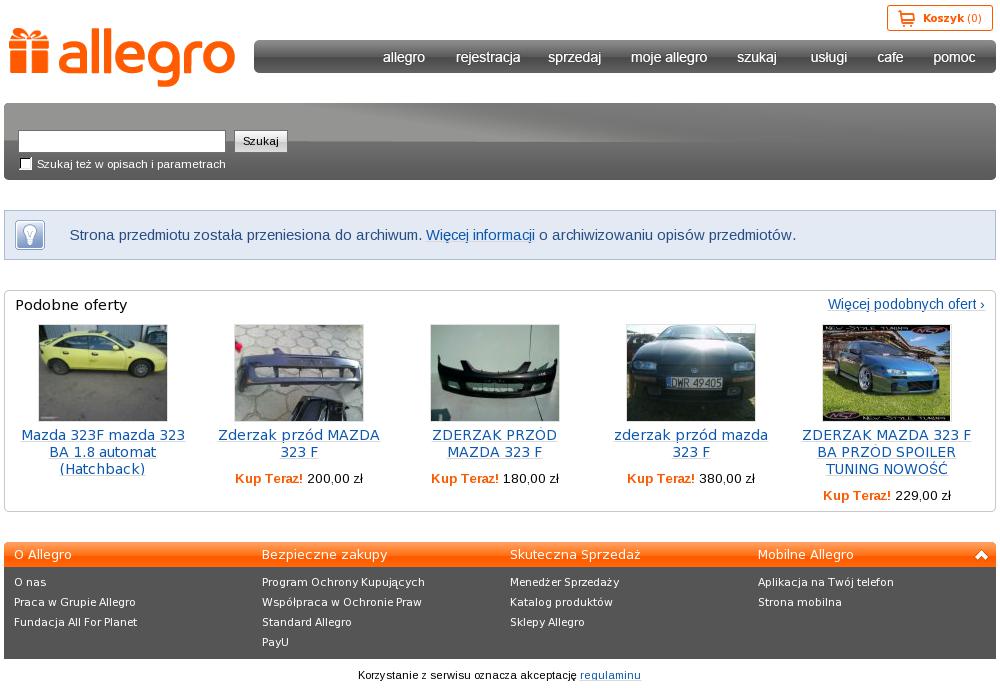Open 'Praca w Grupie Allegro' footer link
The image size is (1000, 695).
[75, 602]
